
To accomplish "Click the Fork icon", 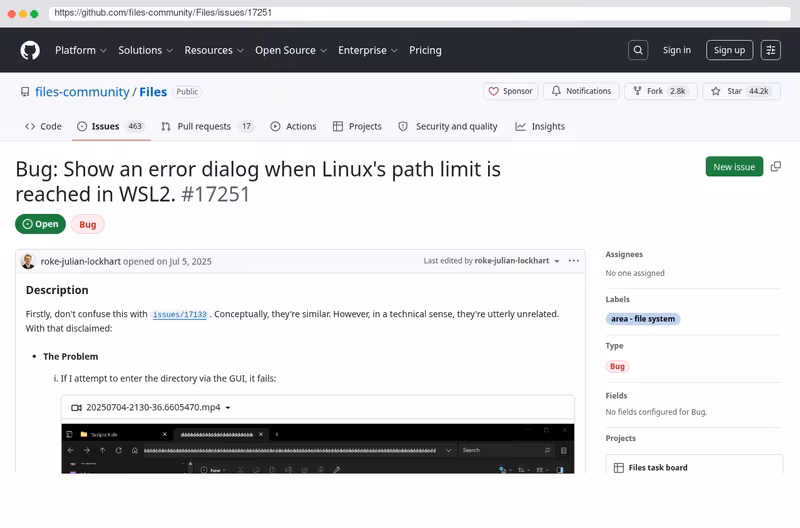I will 637,91.
